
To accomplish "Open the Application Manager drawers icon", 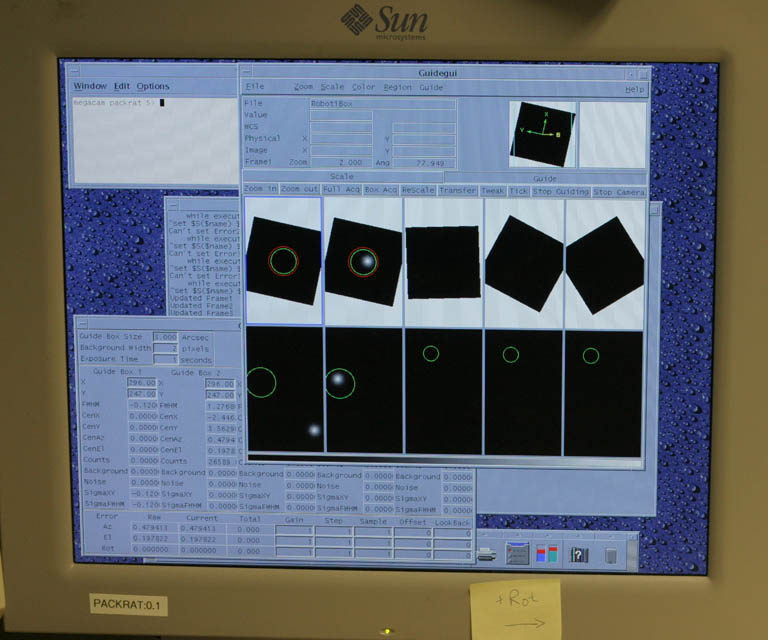I will click(x=517, y=553).
